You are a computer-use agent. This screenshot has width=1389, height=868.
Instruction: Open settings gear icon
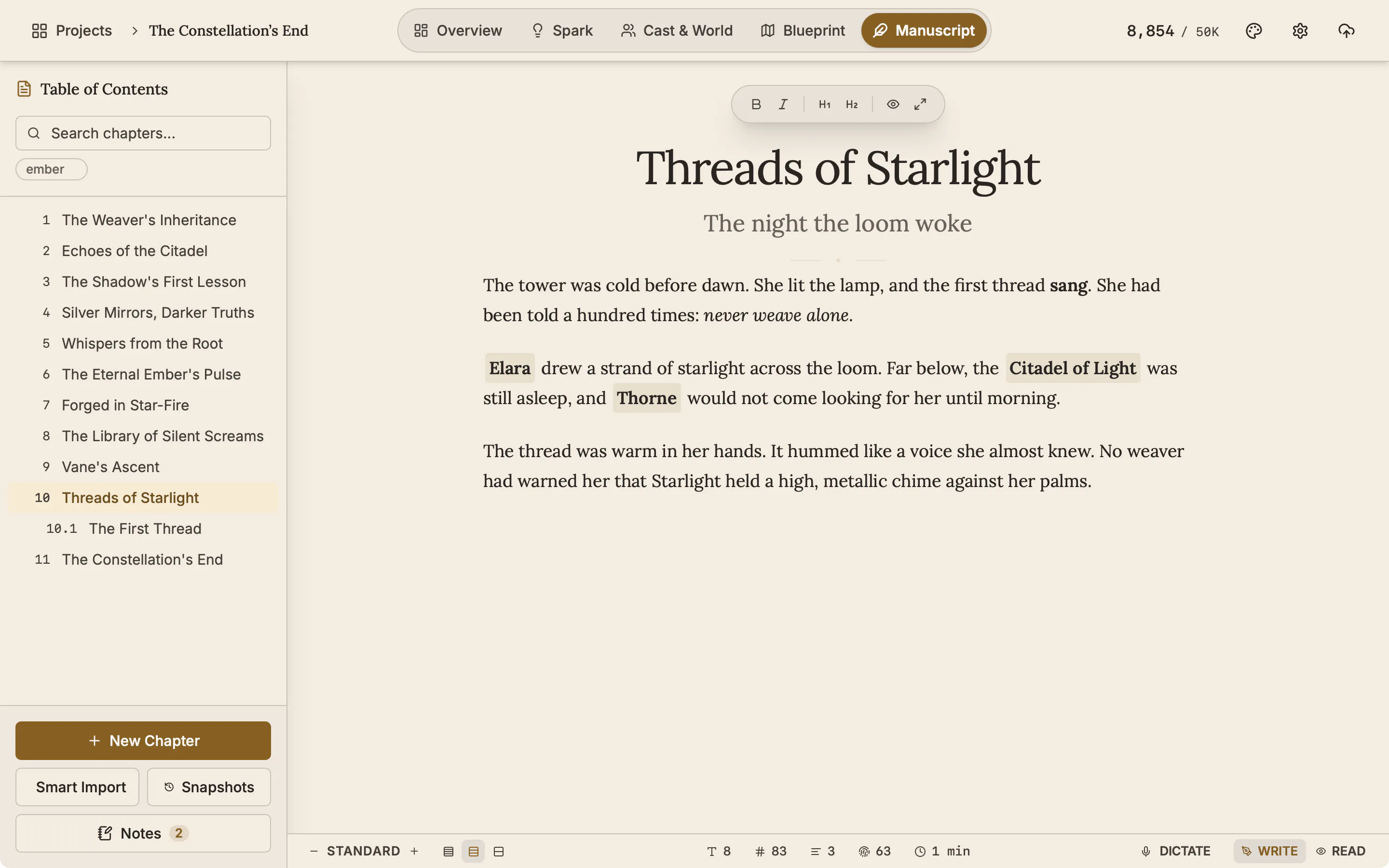tap(1300, 30)
